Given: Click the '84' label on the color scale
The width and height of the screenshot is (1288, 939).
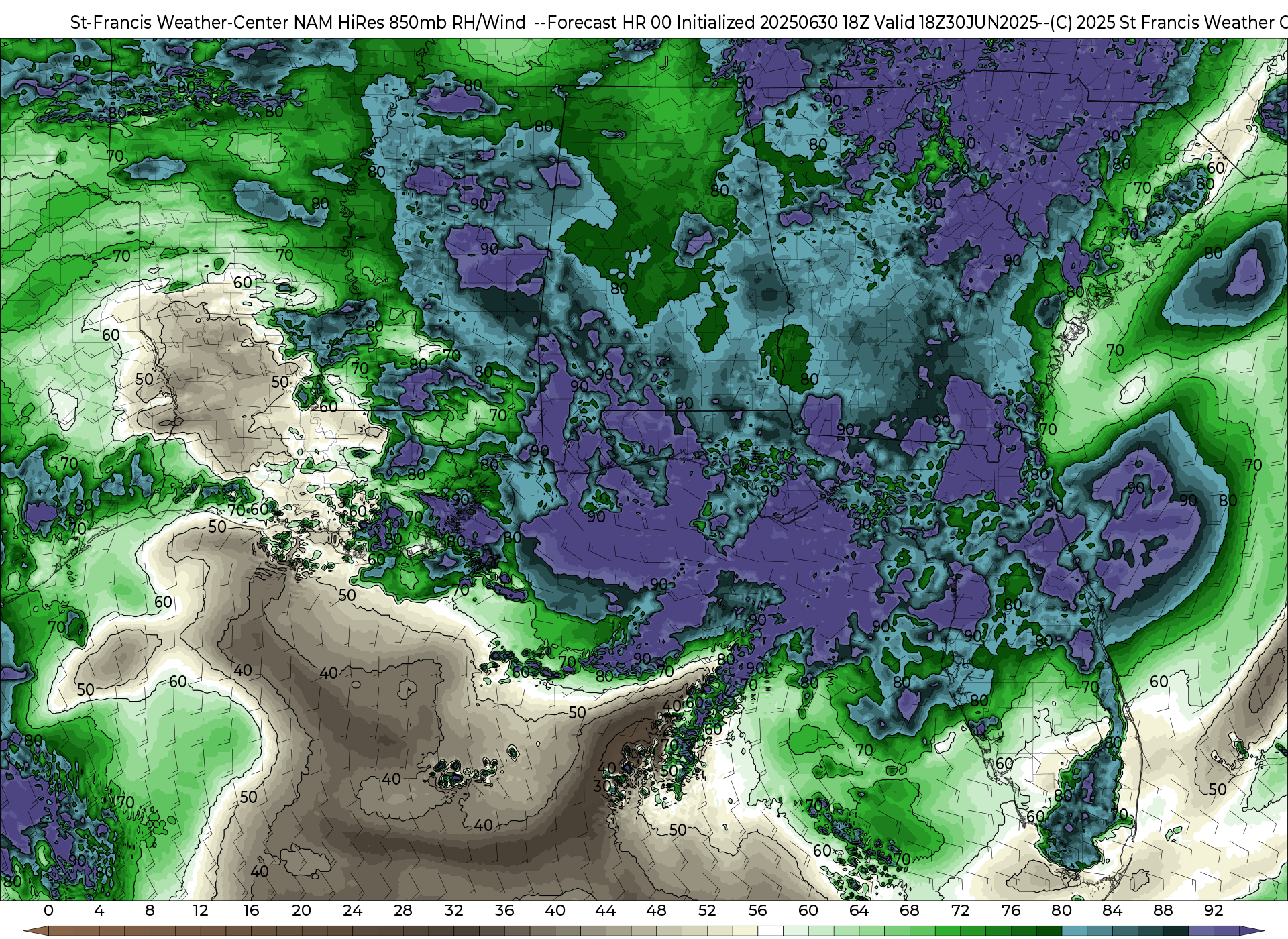Looking at the screenshot, I should click(x=1112, y=910).
